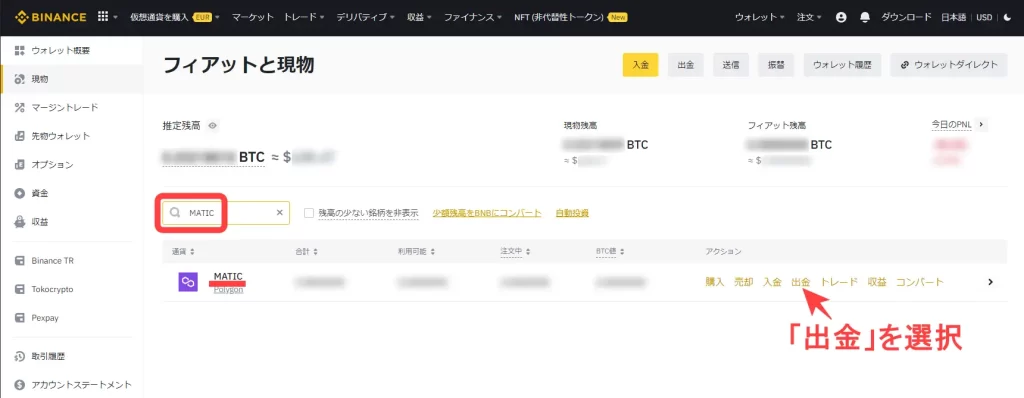1024x398 pixels.
Task: Sort by 注文中 column header
Action: 515,251
